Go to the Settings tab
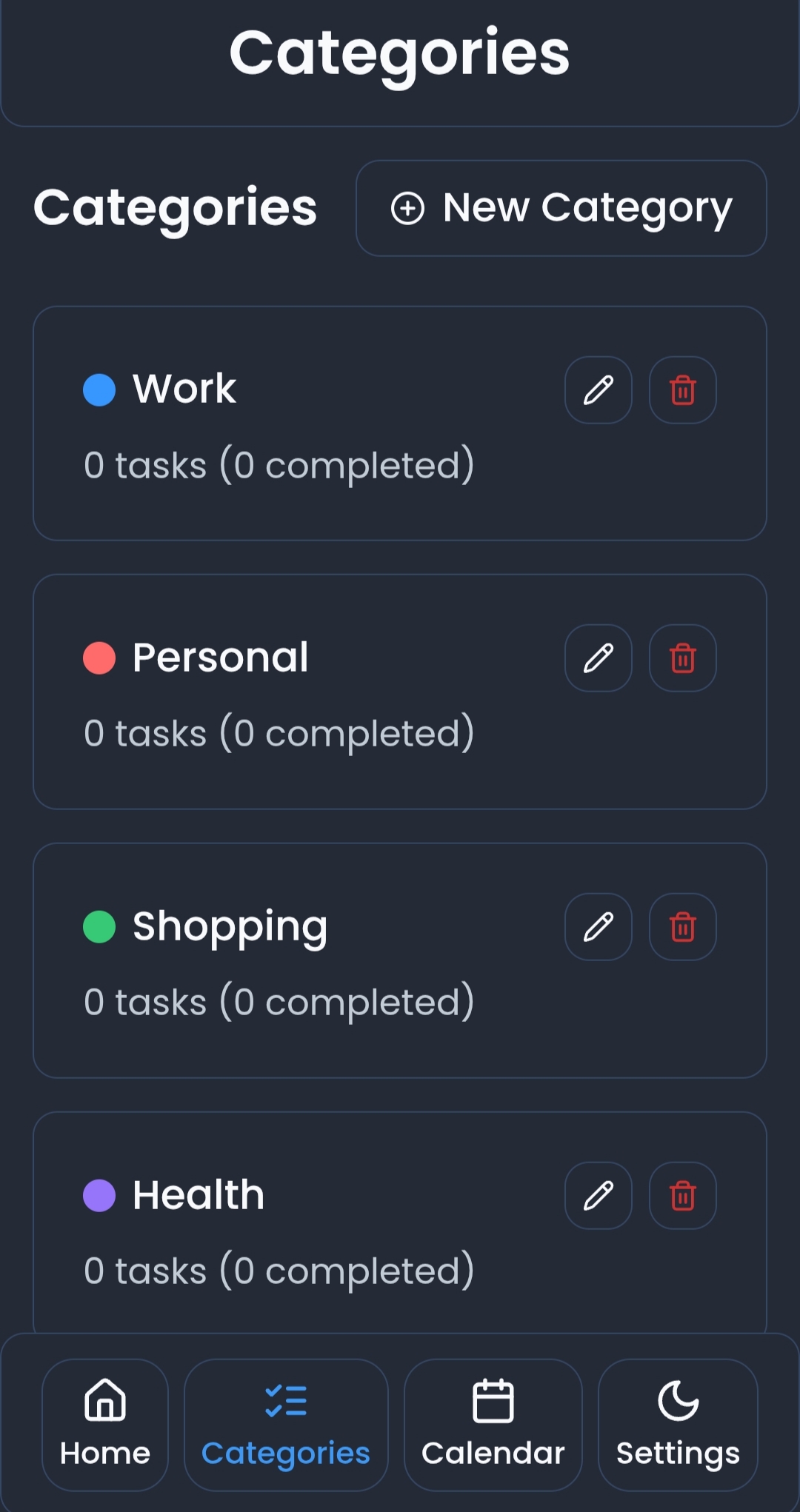The image size is (800, 1512). (676, 1425)
